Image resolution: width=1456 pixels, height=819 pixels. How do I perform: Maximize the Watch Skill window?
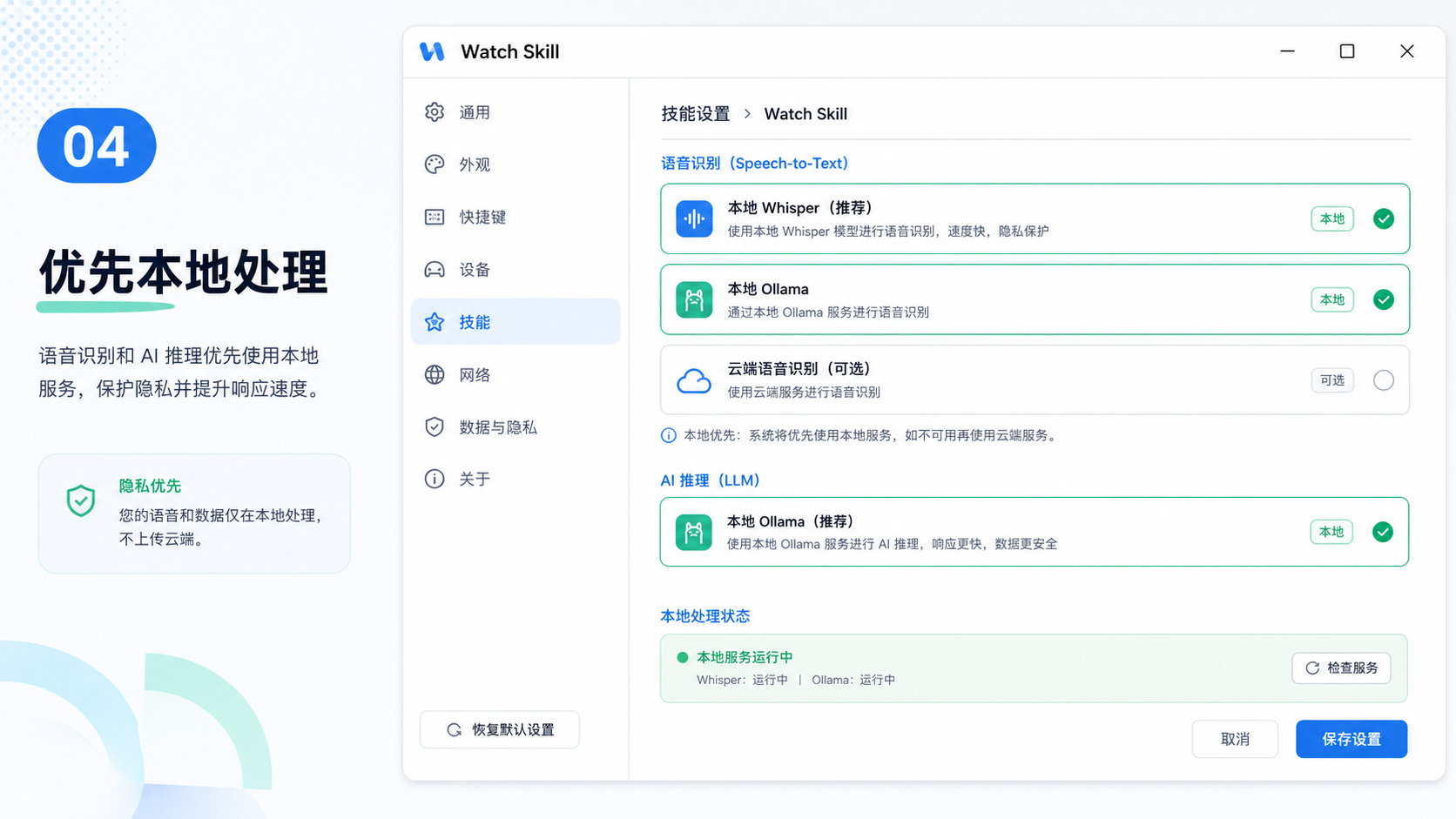coord(1347,51)
